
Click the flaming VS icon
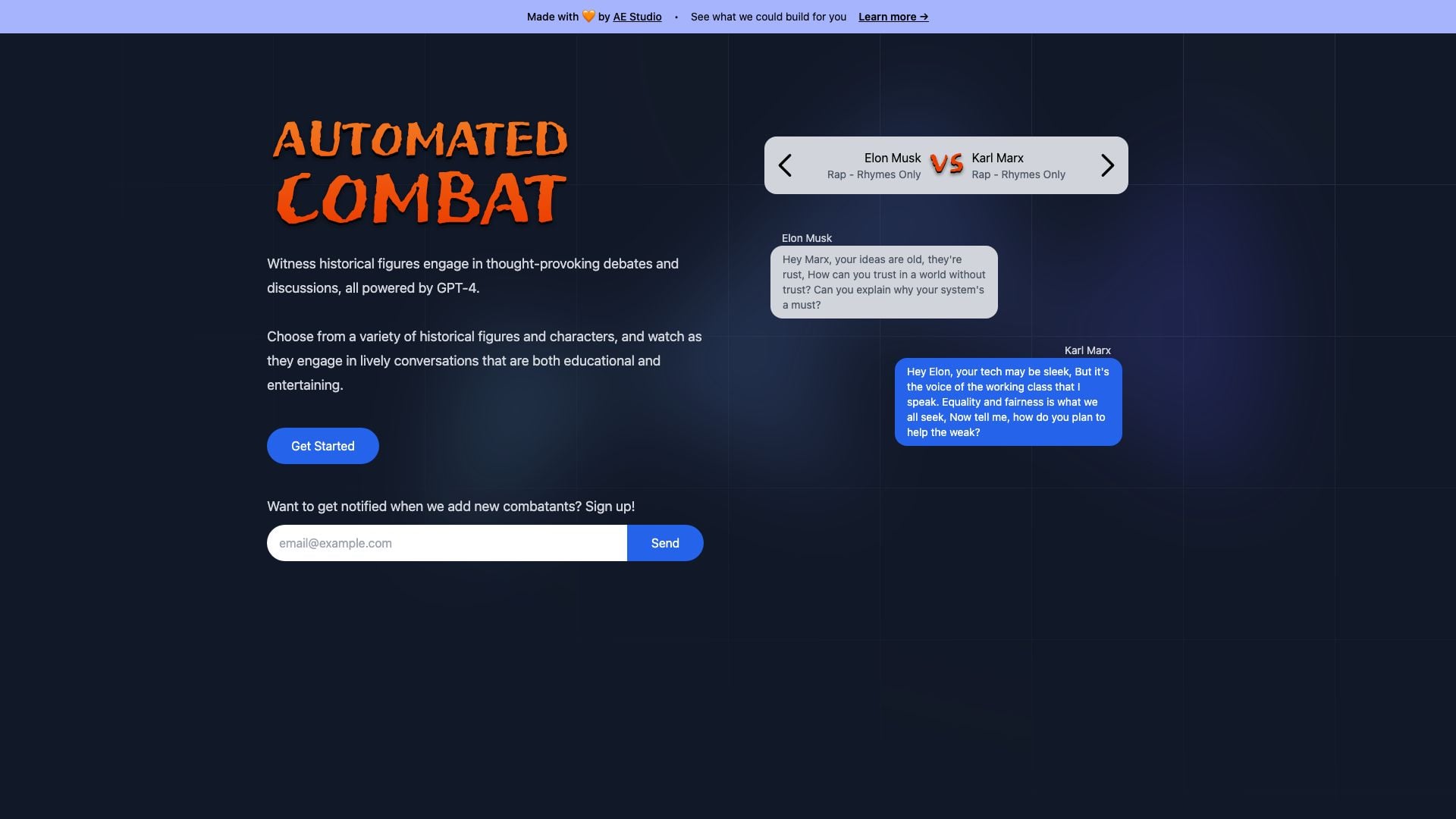pyautogui.click(x=946, y=164)
